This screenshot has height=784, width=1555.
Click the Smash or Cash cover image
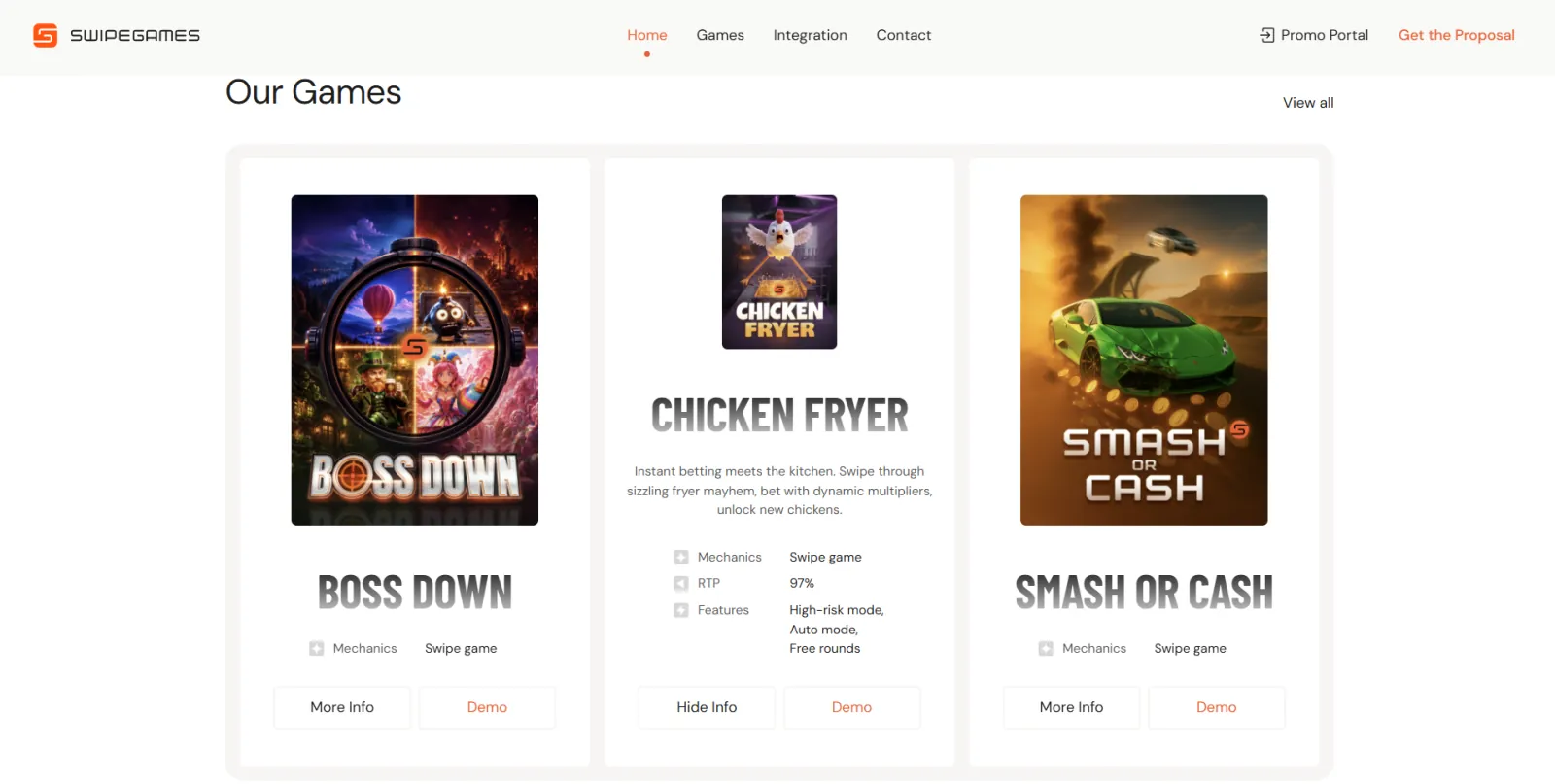(1144, 360)
